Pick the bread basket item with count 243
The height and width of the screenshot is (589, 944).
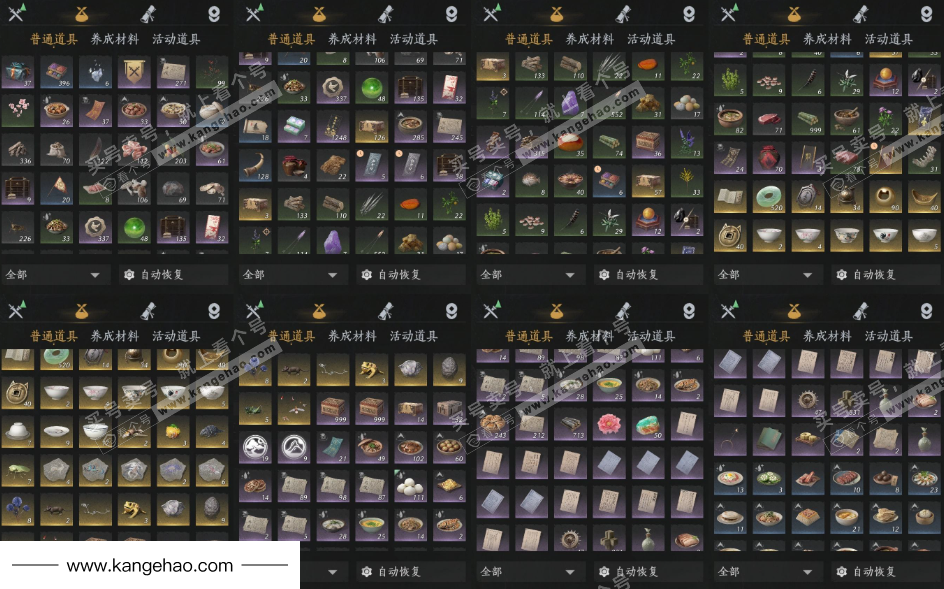492,424
